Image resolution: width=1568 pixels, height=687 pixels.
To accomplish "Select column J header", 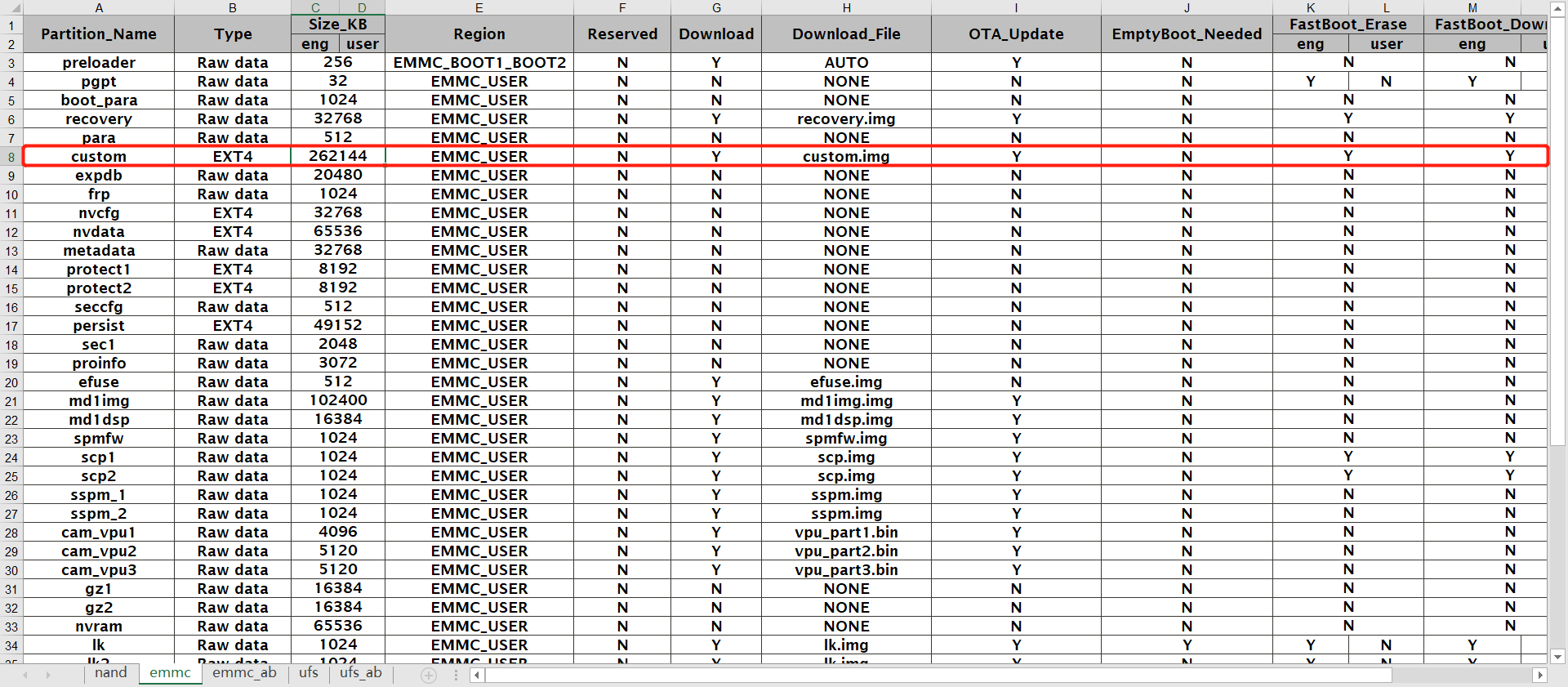I will (x=1187, y=7).
